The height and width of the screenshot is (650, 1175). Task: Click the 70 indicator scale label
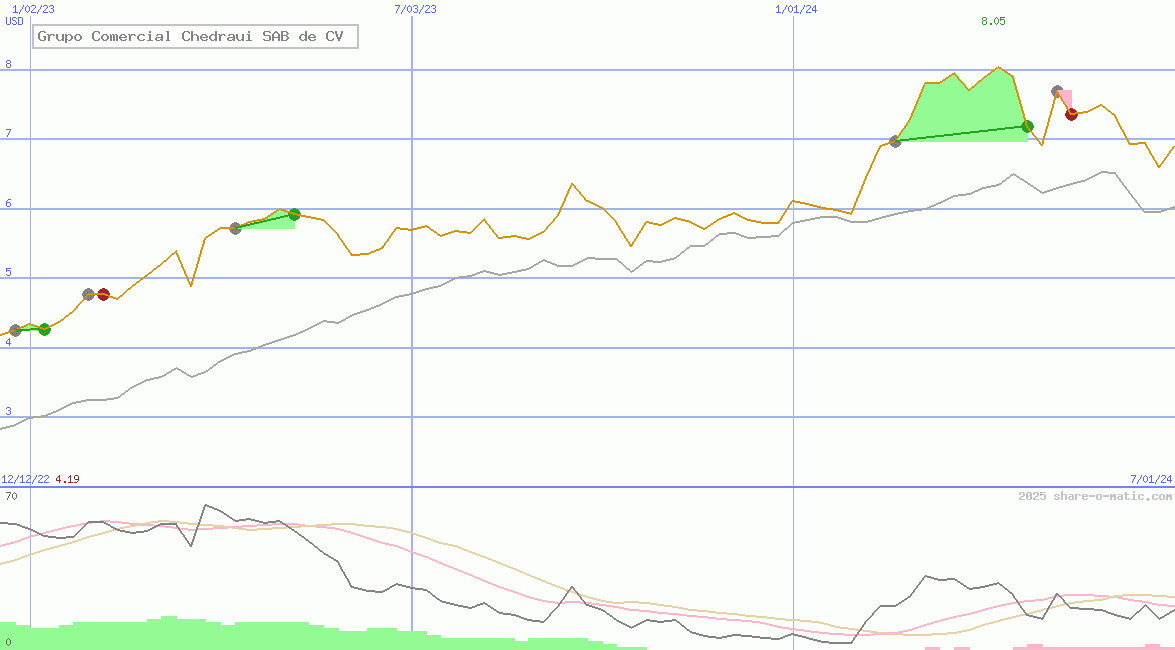pyautogui.click(x=11, y=496)
